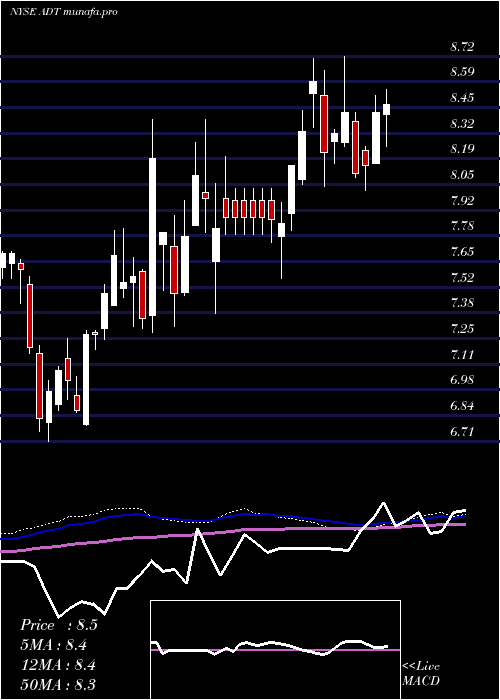Click the 6.84 price axis label

point(462,406)
